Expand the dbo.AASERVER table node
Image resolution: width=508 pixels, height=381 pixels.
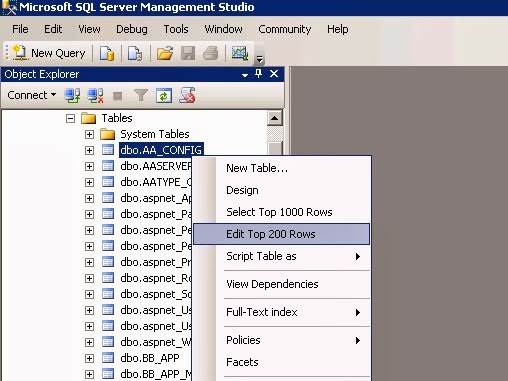point(89,166)
